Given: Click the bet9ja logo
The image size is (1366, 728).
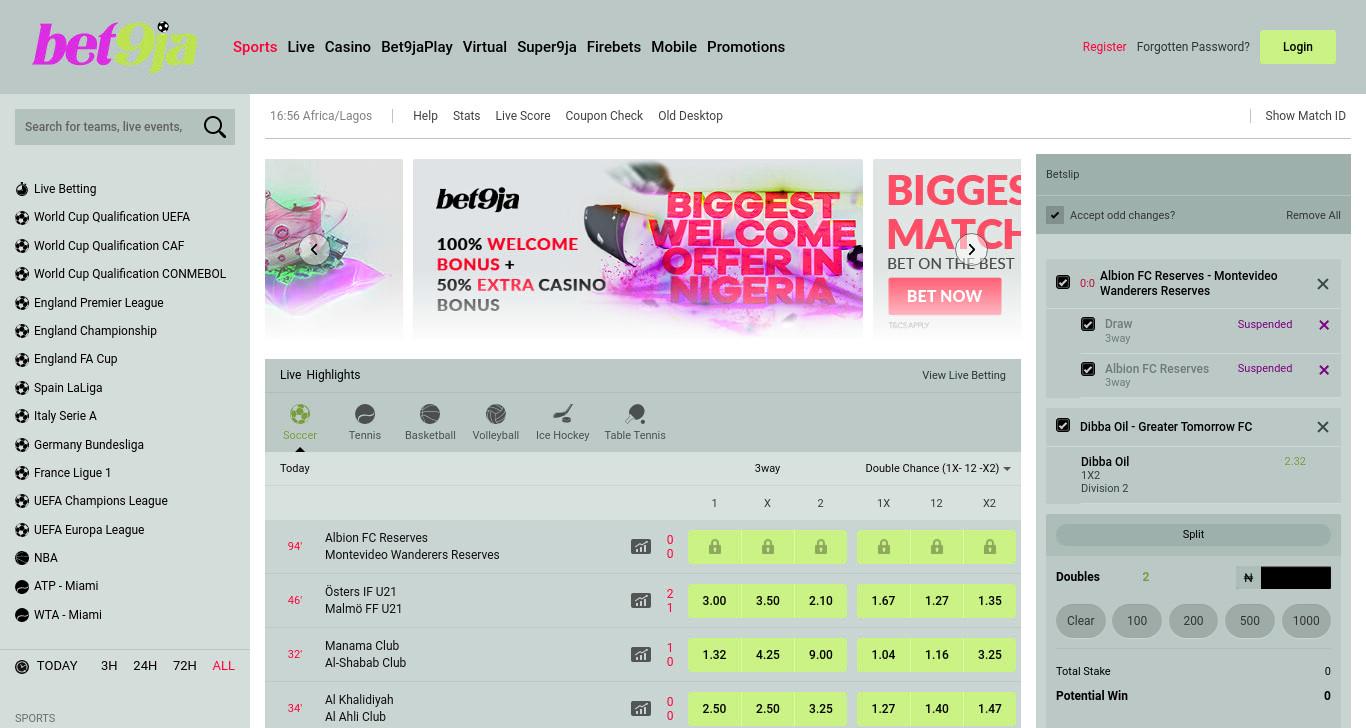Looking at the screenshot, I should pos(115,47).
